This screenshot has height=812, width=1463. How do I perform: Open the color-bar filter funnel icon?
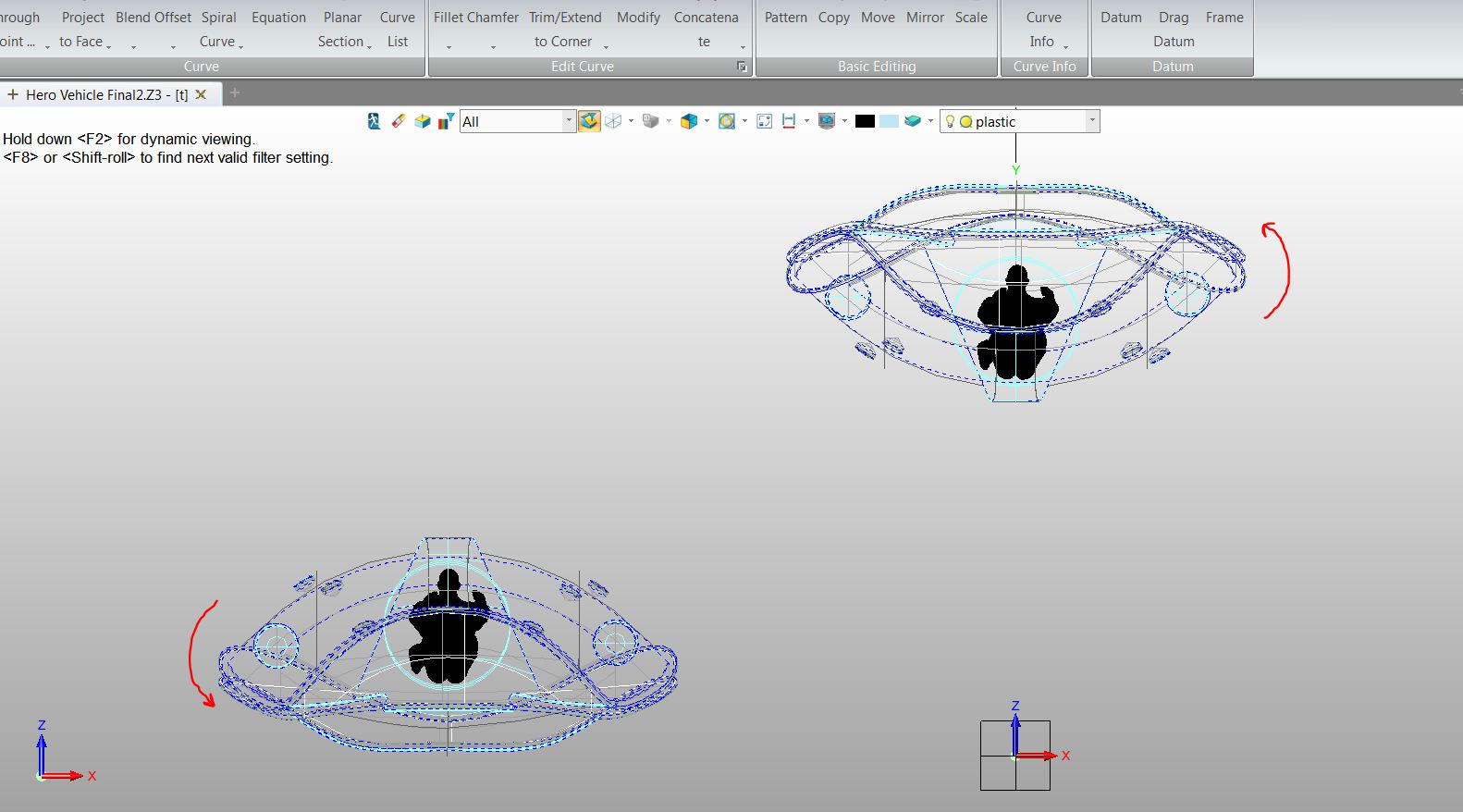(x=446, y=121)
